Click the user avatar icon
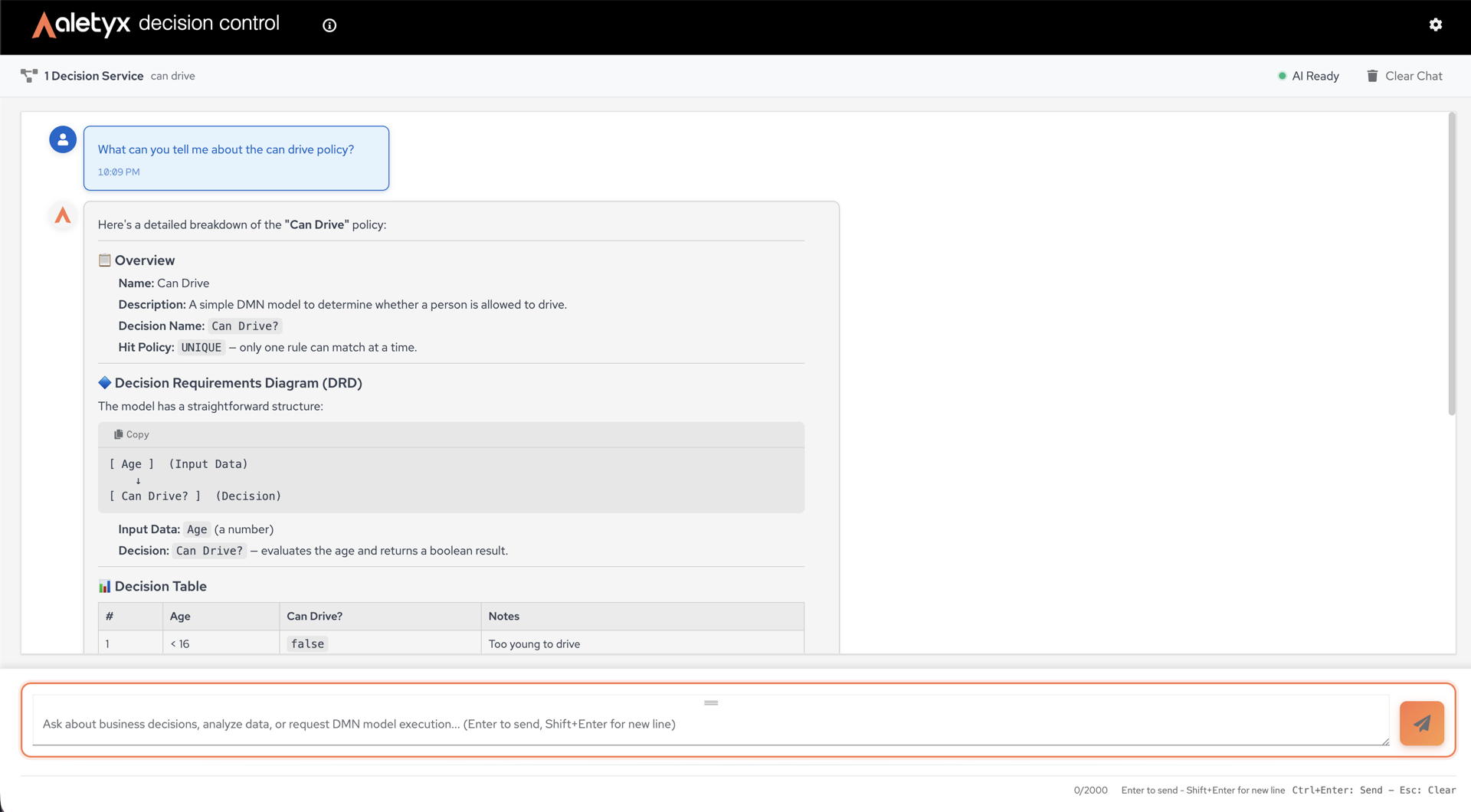 [x=63, y=139]
